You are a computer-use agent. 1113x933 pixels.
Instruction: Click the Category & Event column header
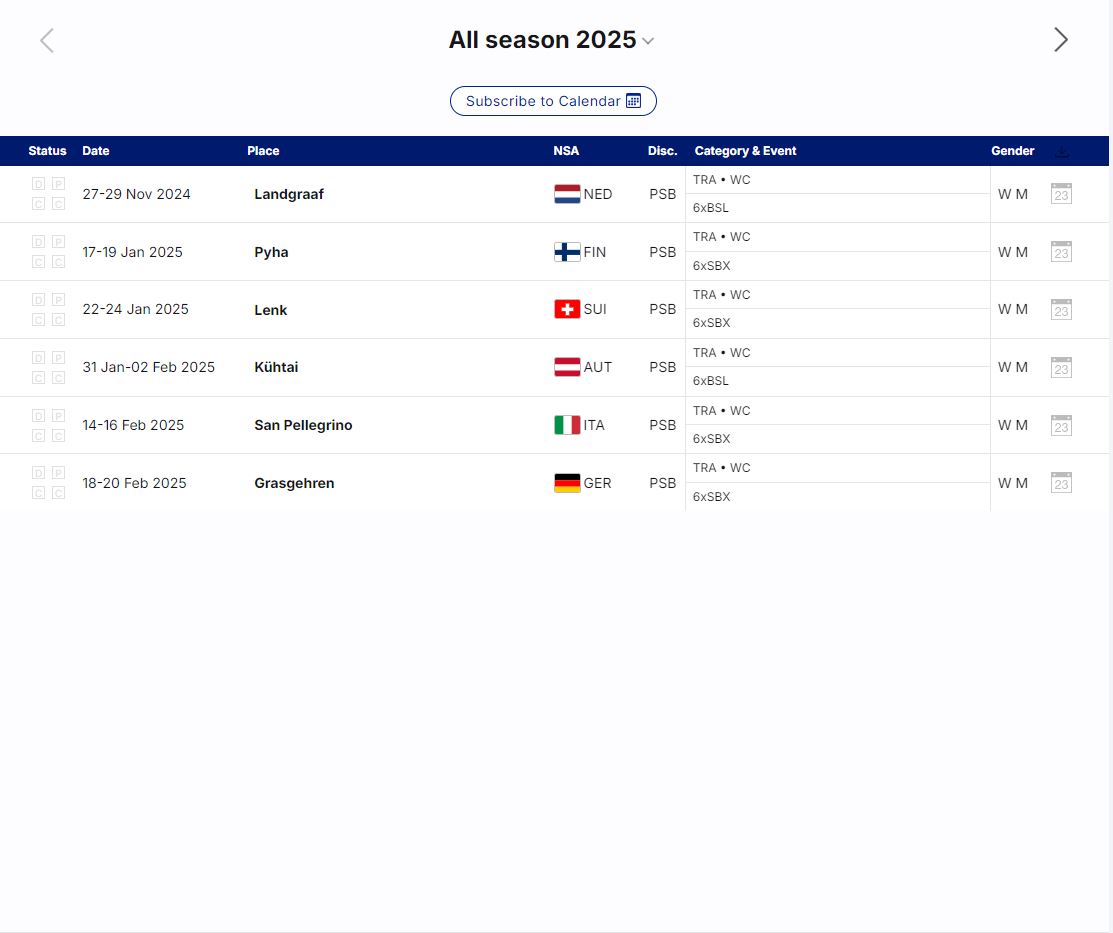coord(745,151)
